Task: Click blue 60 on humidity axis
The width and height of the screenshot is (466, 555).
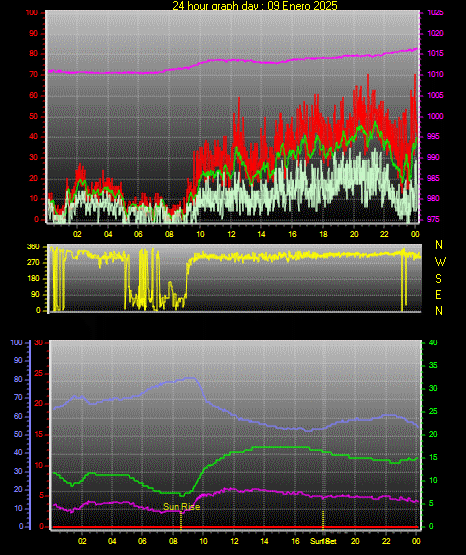Action: coord(18,416)
